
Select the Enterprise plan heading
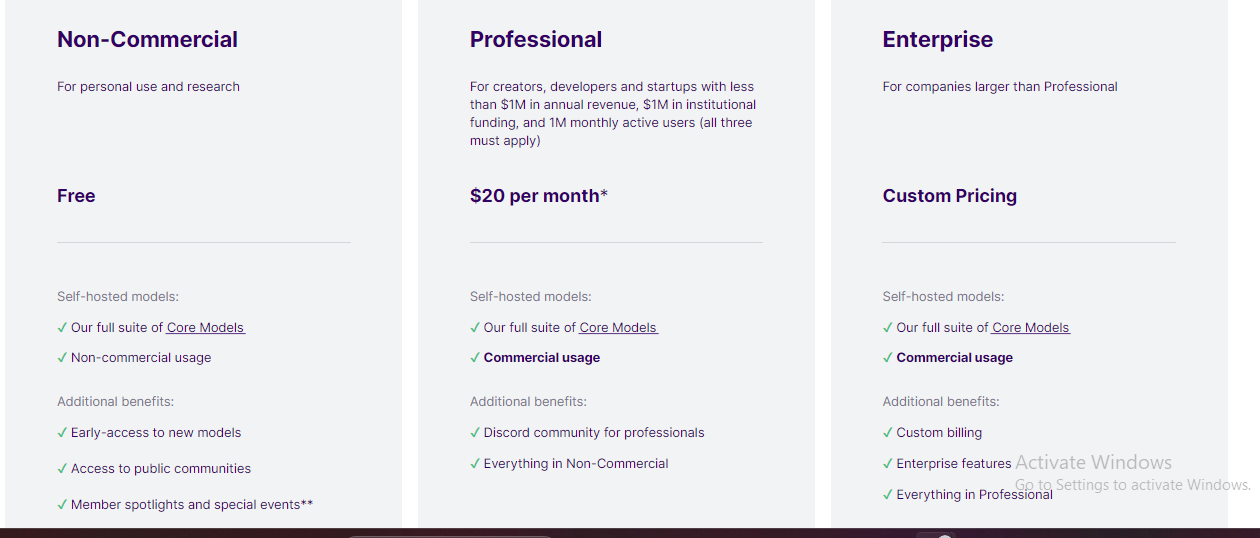(x=938, y=40)
